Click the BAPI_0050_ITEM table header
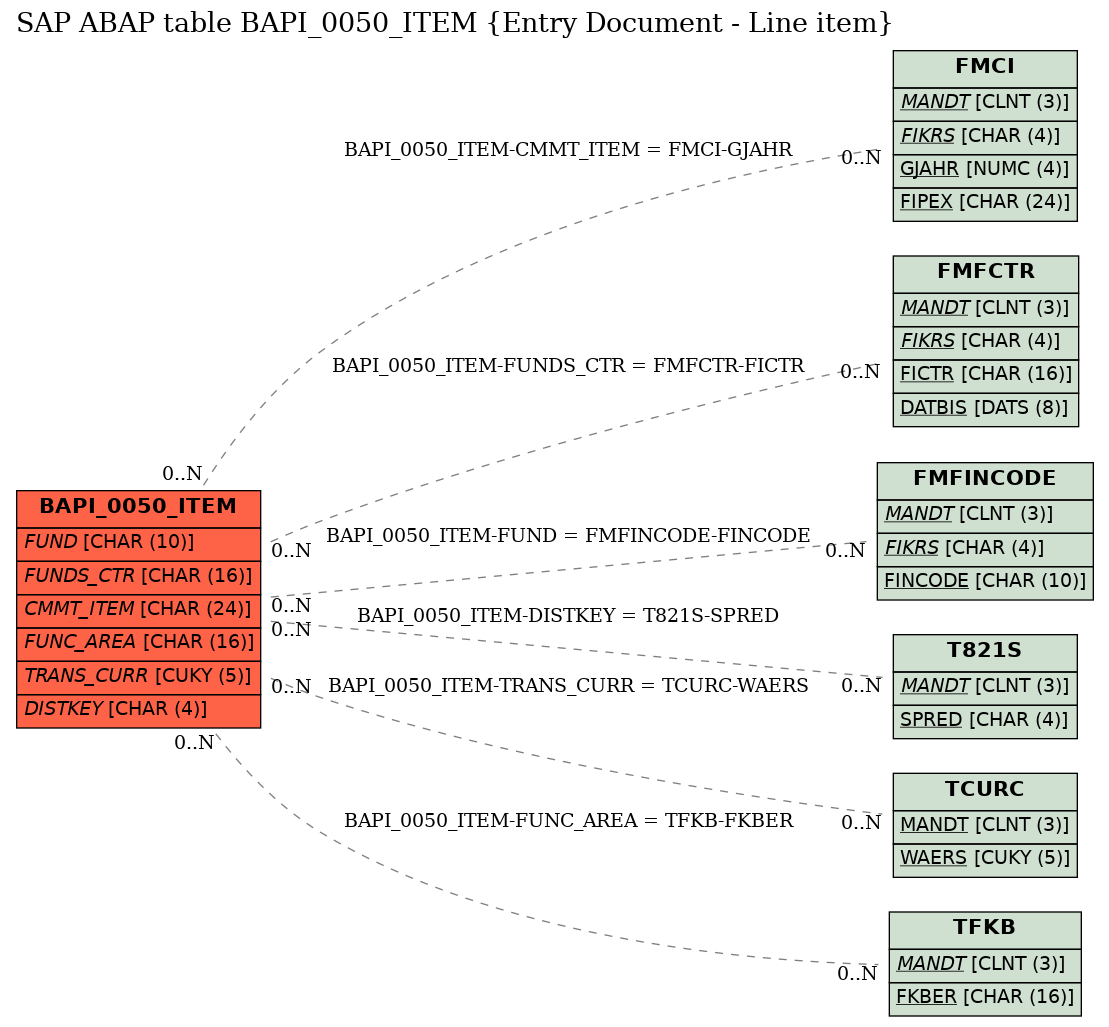1109x1027 pixels. pyautogui.click(x=139, y=507)
